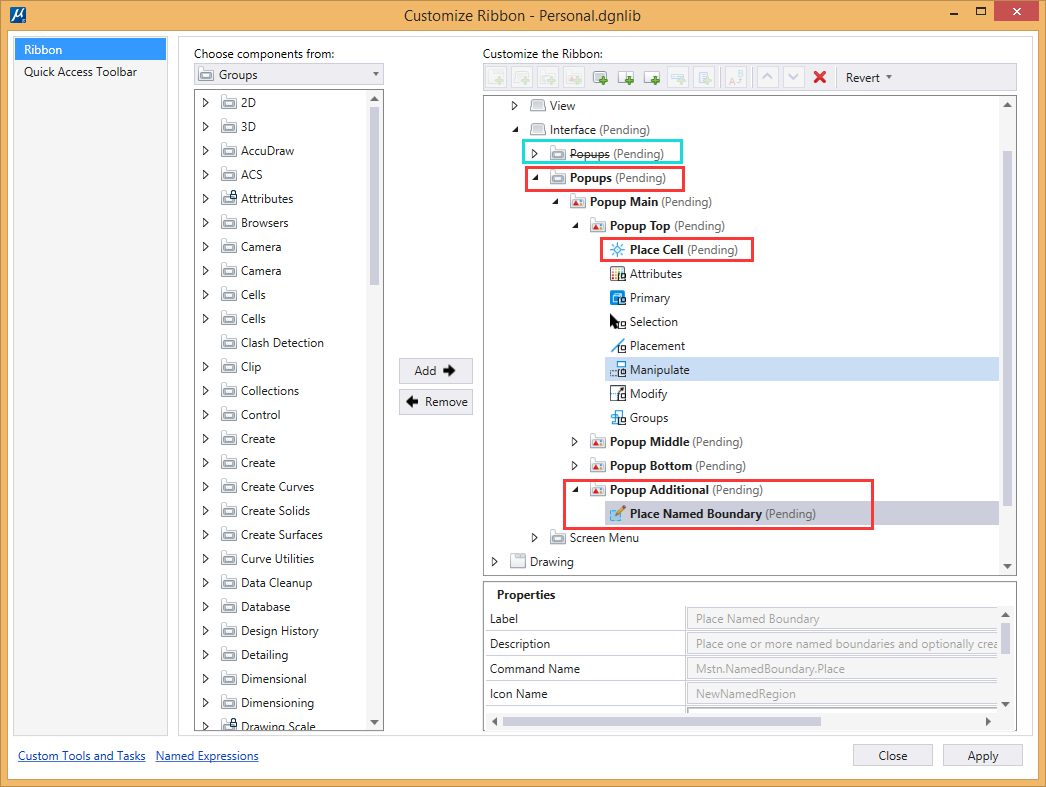This screenshot has width=1046, height=787.
Task: Click the Selection arrow icon
Action: tap(618, 322)
